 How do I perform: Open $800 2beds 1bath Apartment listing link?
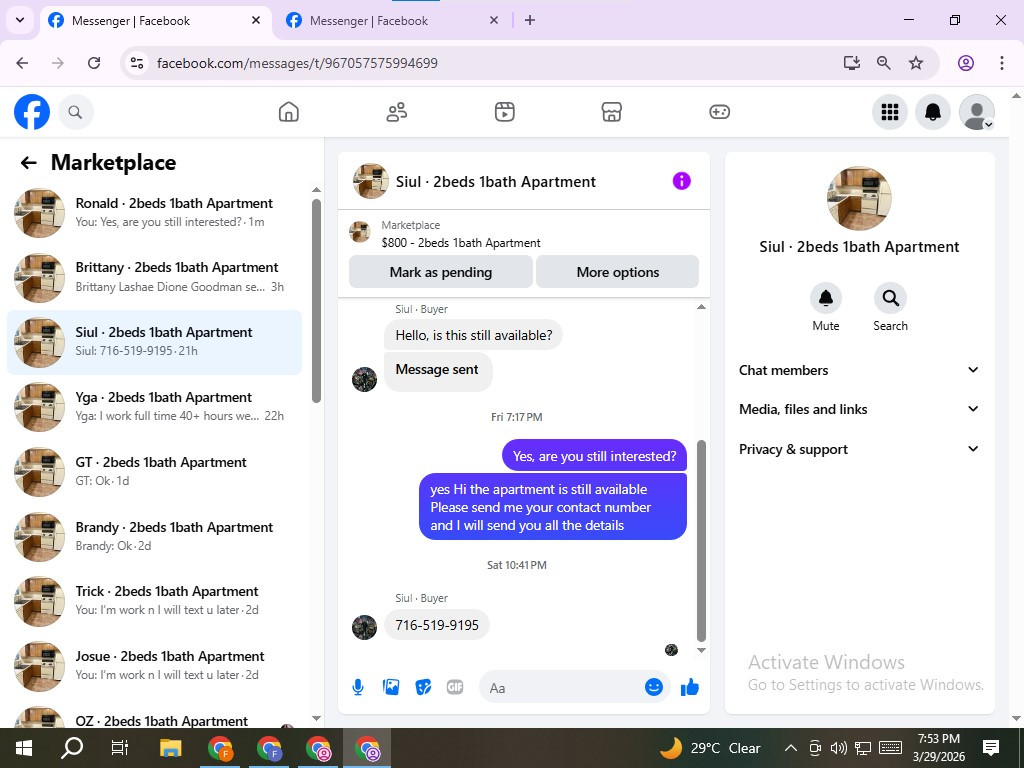(x=461, y=243)
